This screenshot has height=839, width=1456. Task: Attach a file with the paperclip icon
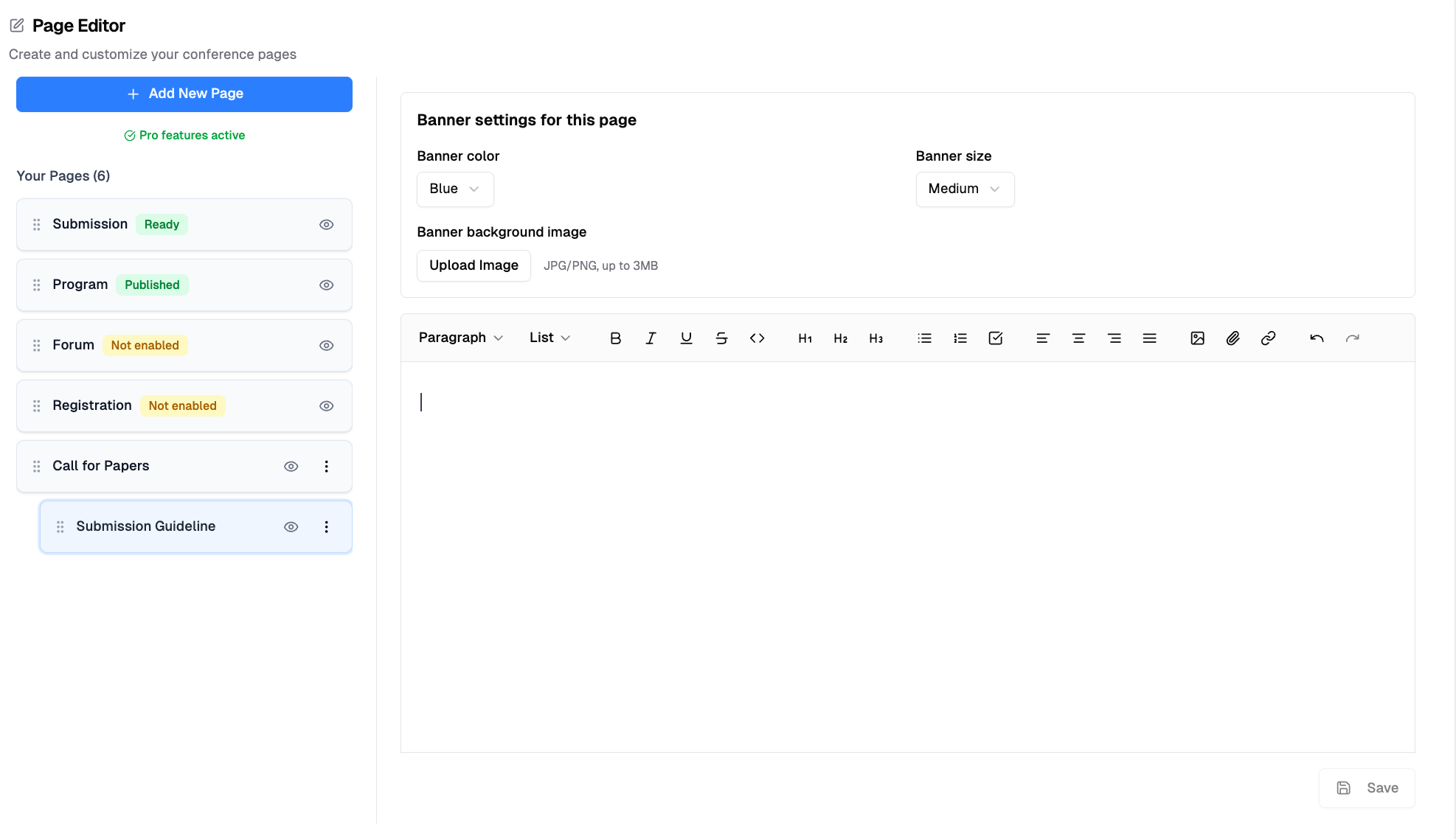pyautogui.click(x=1233, y=338)
